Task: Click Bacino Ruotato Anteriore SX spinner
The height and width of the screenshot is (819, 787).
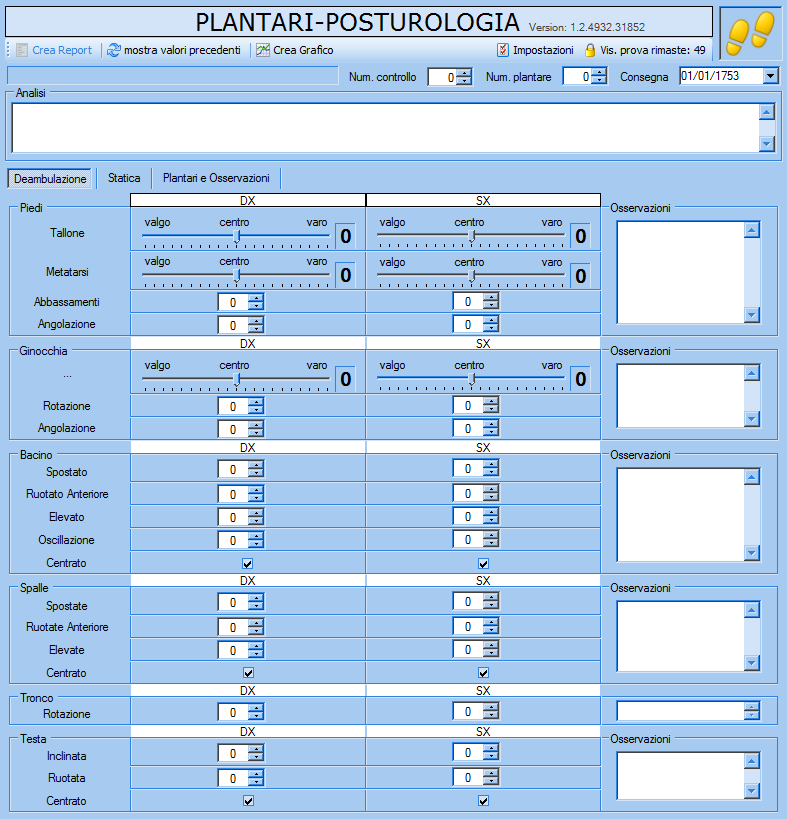Action: 476,493
